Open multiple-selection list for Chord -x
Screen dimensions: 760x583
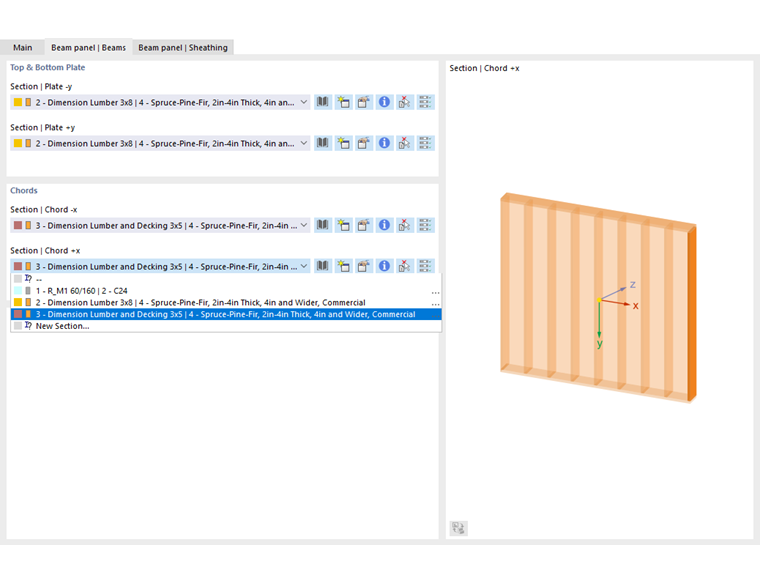click(425, 225)
